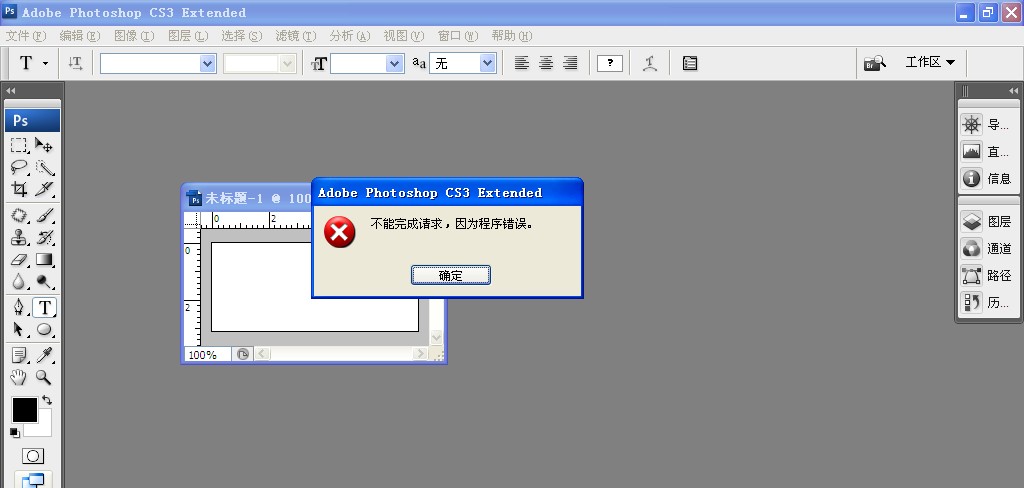Toggle text orientation in options bar
The height and width of the screenshot is (488, 1024).
76,63
